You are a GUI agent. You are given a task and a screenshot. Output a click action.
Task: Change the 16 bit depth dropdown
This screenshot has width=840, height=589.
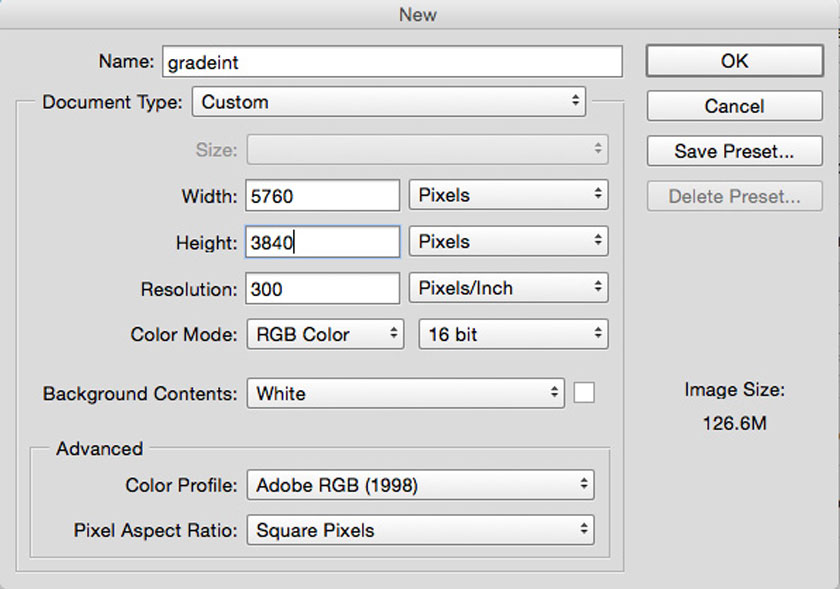513,335
